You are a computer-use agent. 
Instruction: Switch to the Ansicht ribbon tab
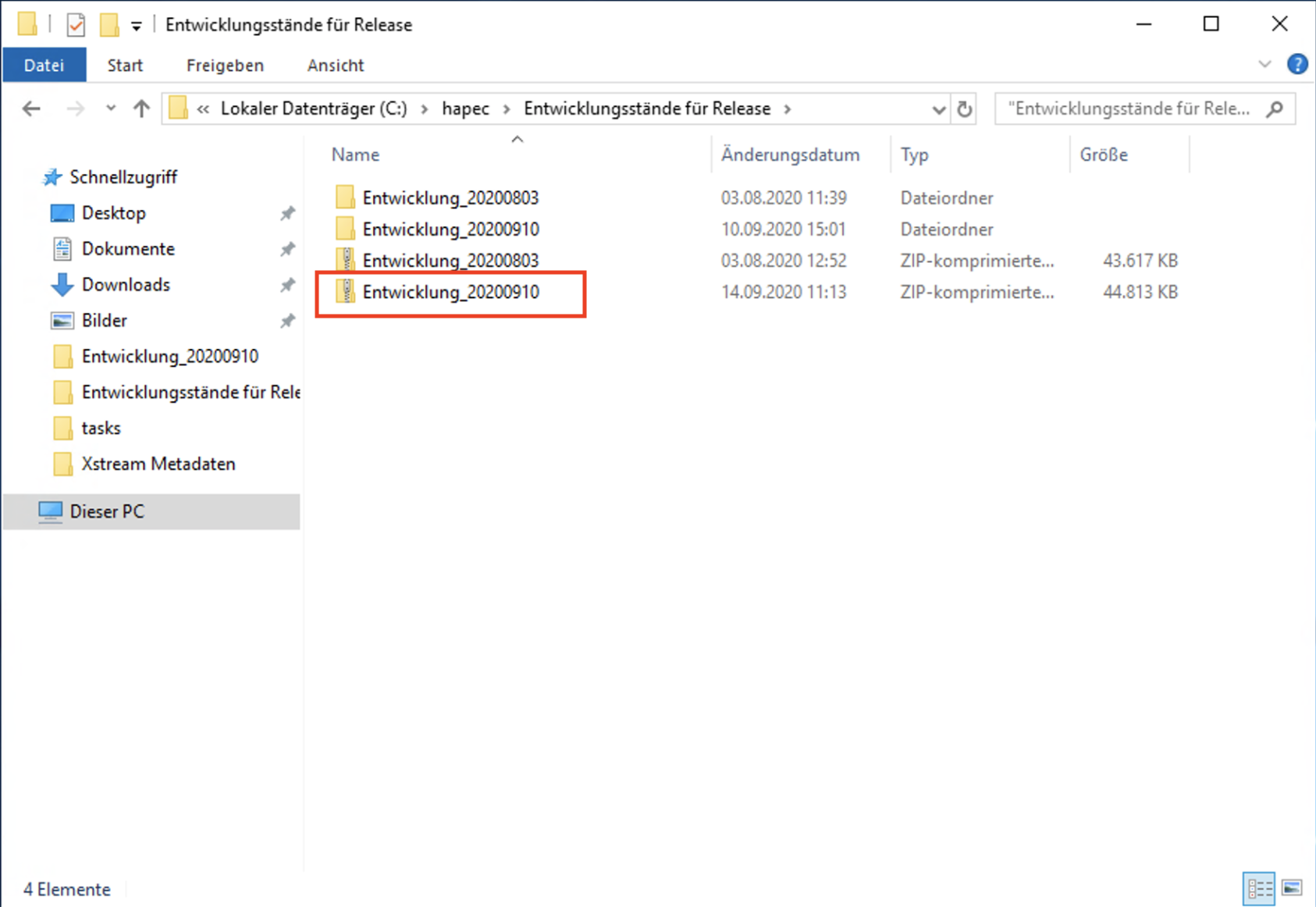[x=336, y=66]
